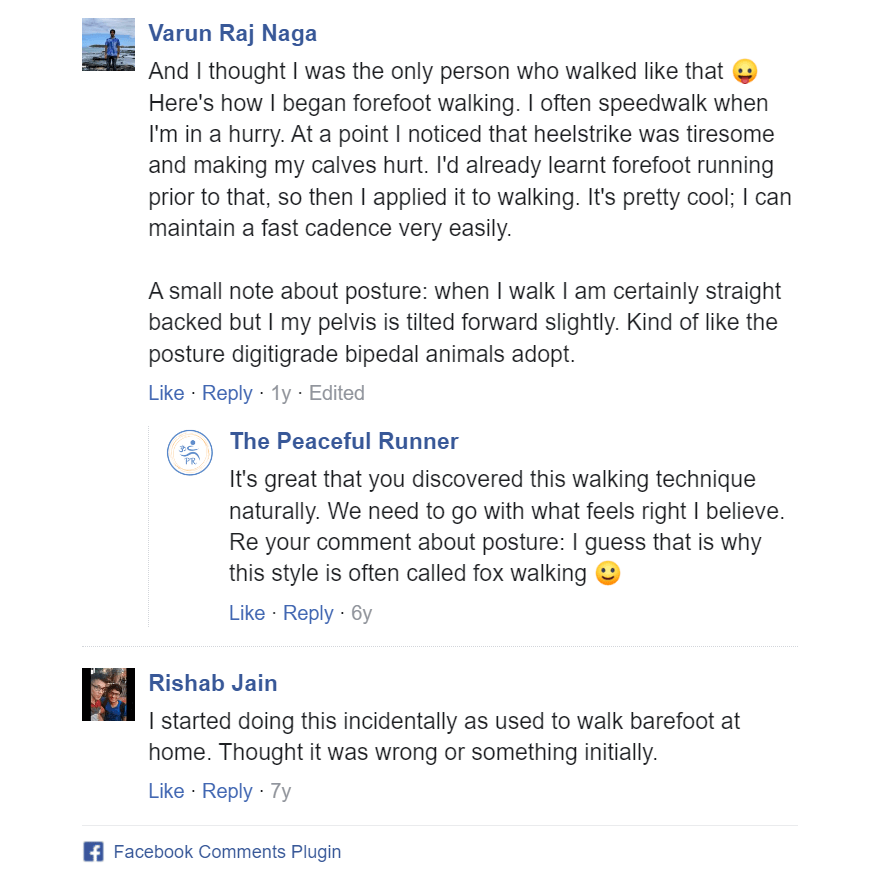Click Rishab Jain's name link
887x884 pixels.
[212, 683]
